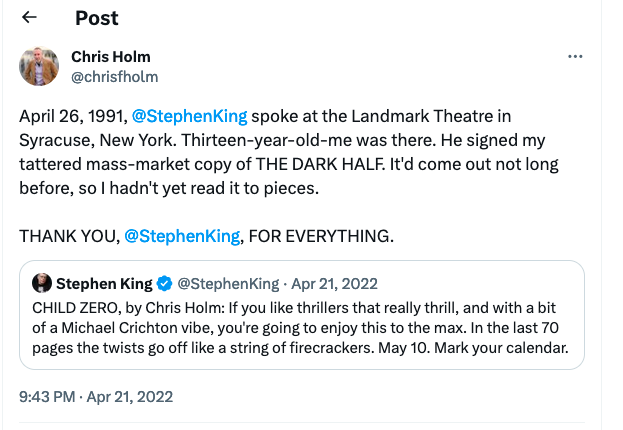The image size is (623, 430).
Task: Open Chris Holm's profile avatar
Action: [39, 66]
